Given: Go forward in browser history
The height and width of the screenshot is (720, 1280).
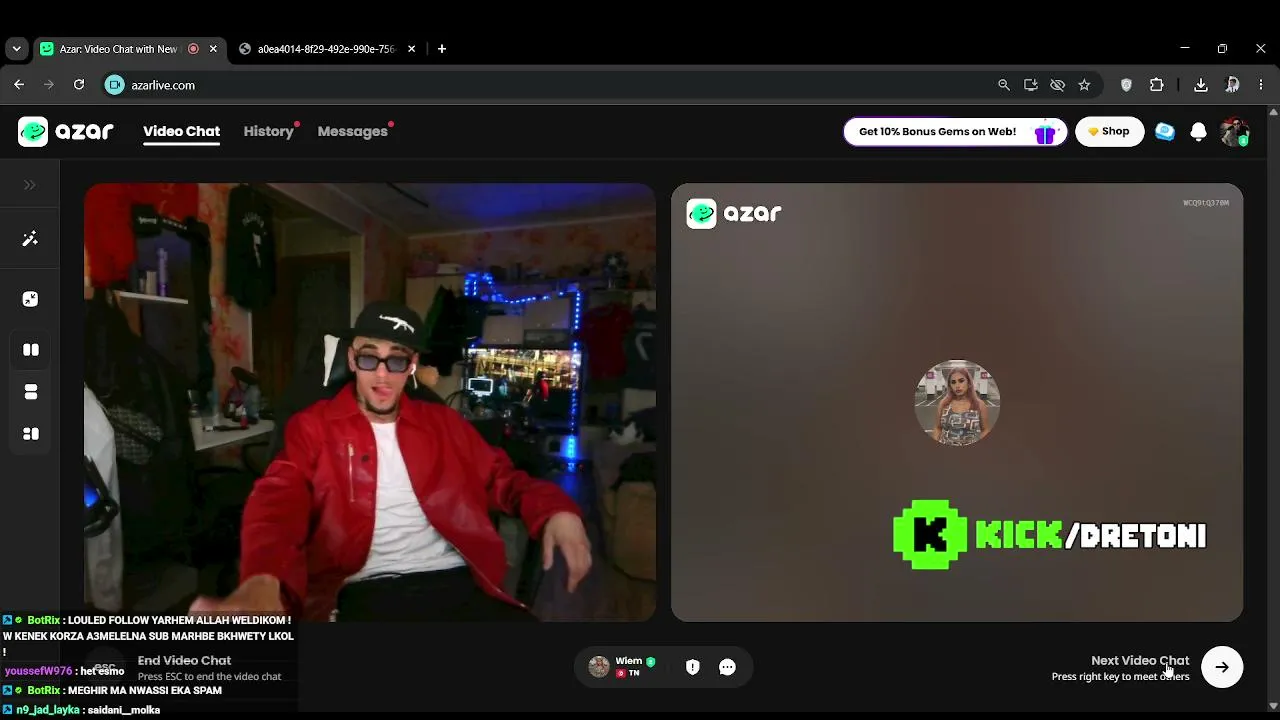Looking at the screenshot, I should point(48,85).
